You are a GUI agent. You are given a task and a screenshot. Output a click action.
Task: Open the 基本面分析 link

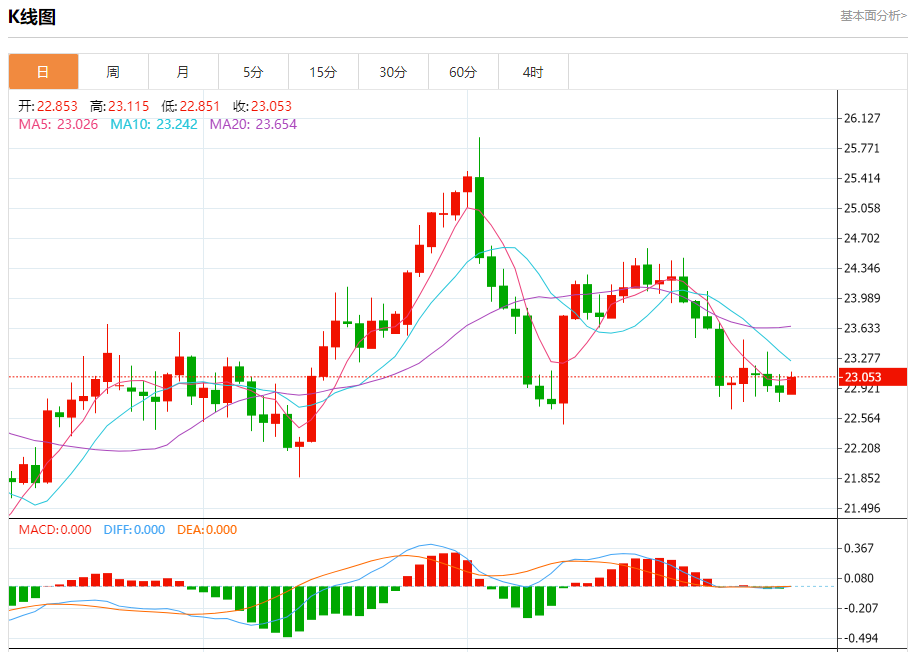(873, 16)
